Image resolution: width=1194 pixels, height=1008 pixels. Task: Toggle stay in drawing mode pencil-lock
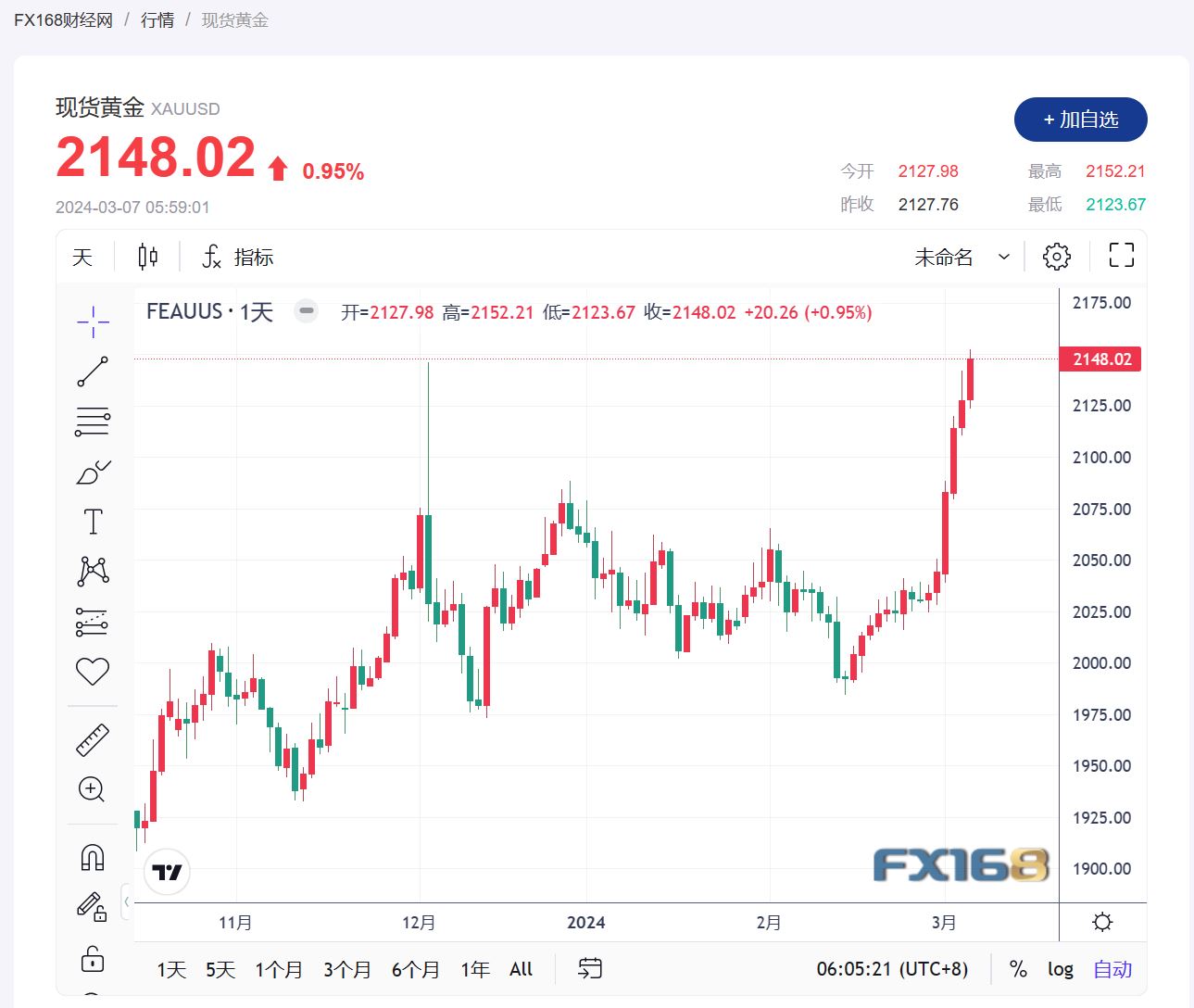(92, 906)
